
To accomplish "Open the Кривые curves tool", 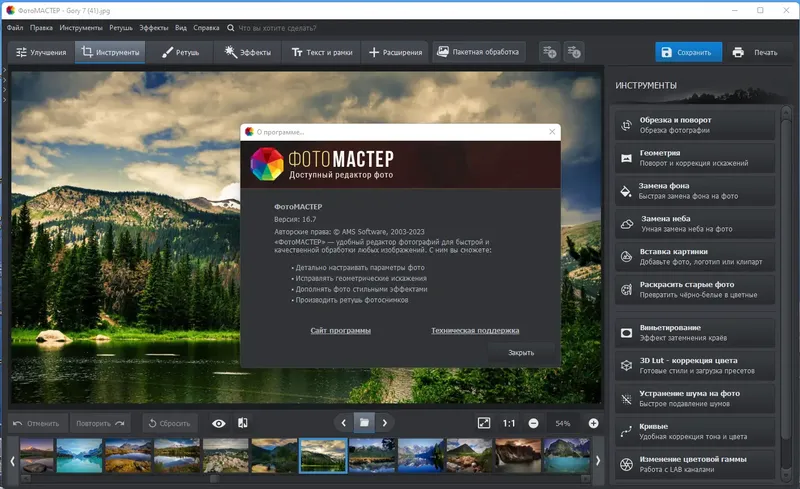I will 694,431.
